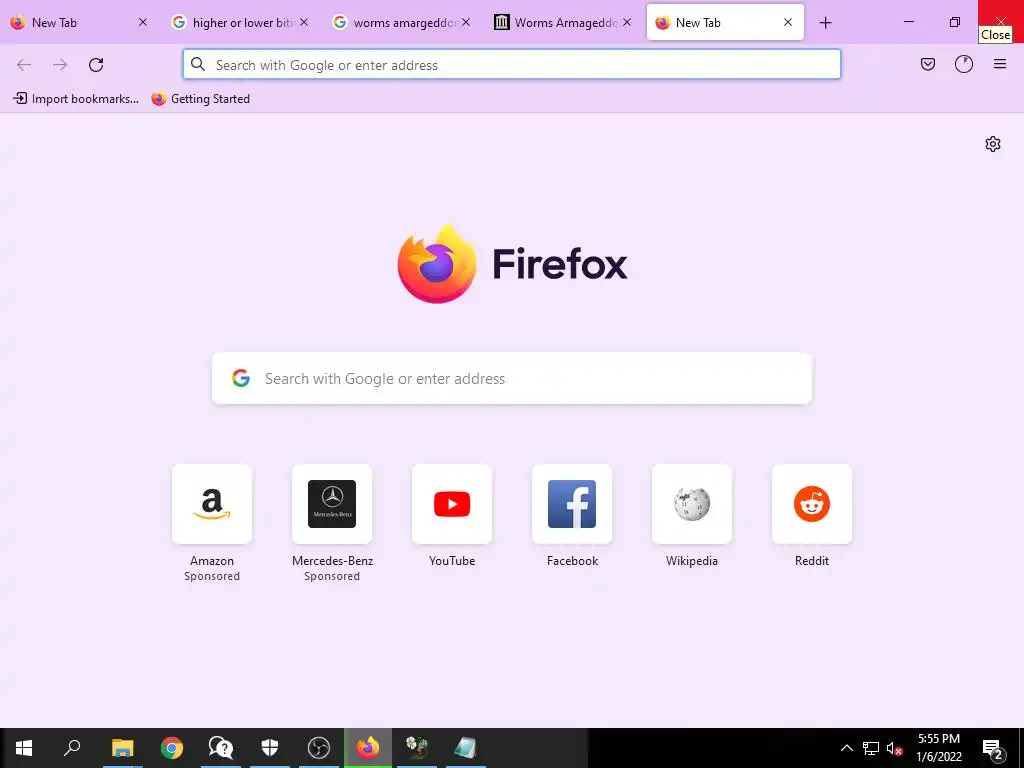Open a new tab with plus button

[x=825, y=23]
